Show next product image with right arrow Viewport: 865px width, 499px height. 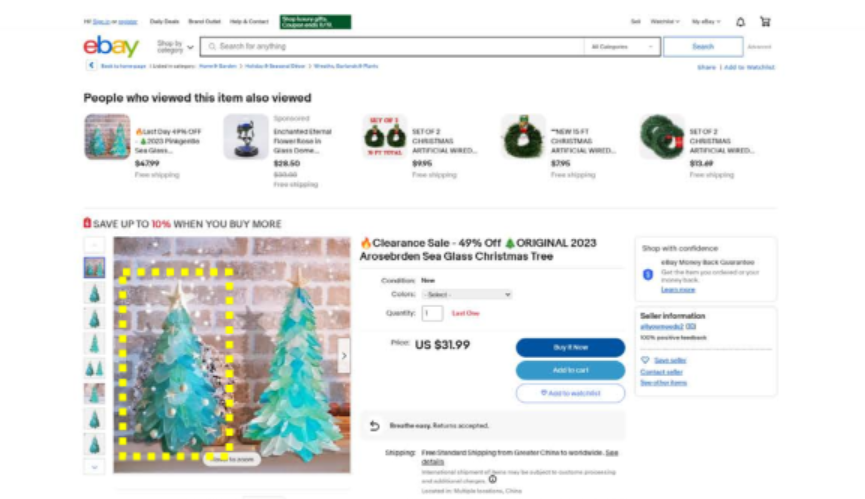point(344,356)
